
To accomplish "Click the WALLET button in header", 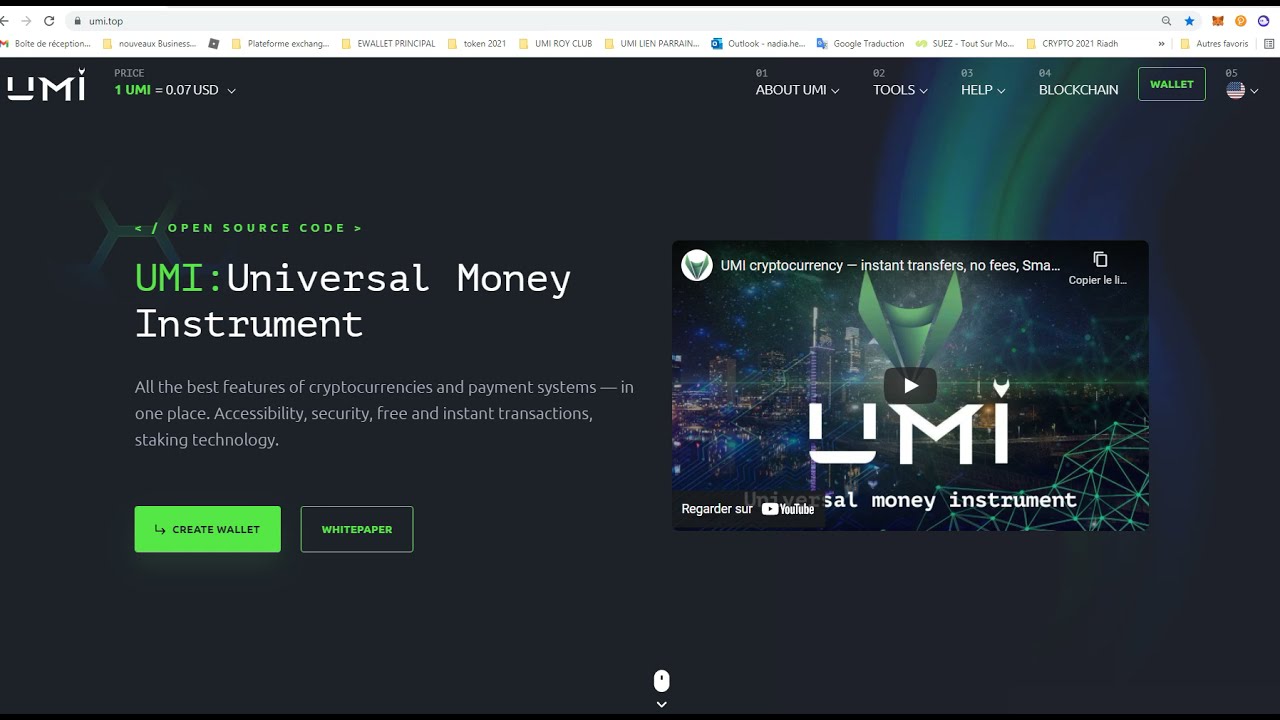I will coord(1171,84).
